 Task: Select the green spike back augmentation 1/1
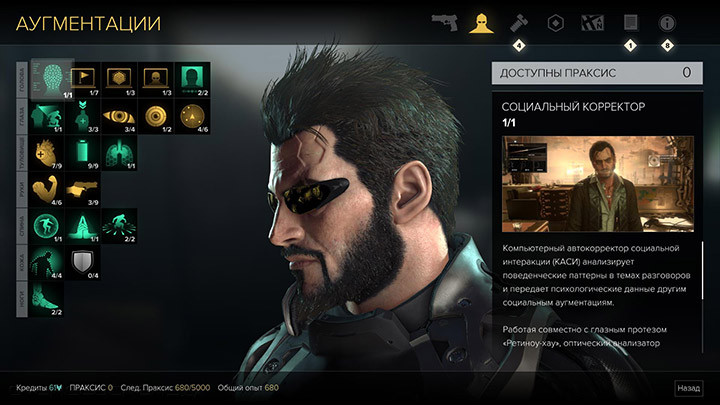[83, 226]
